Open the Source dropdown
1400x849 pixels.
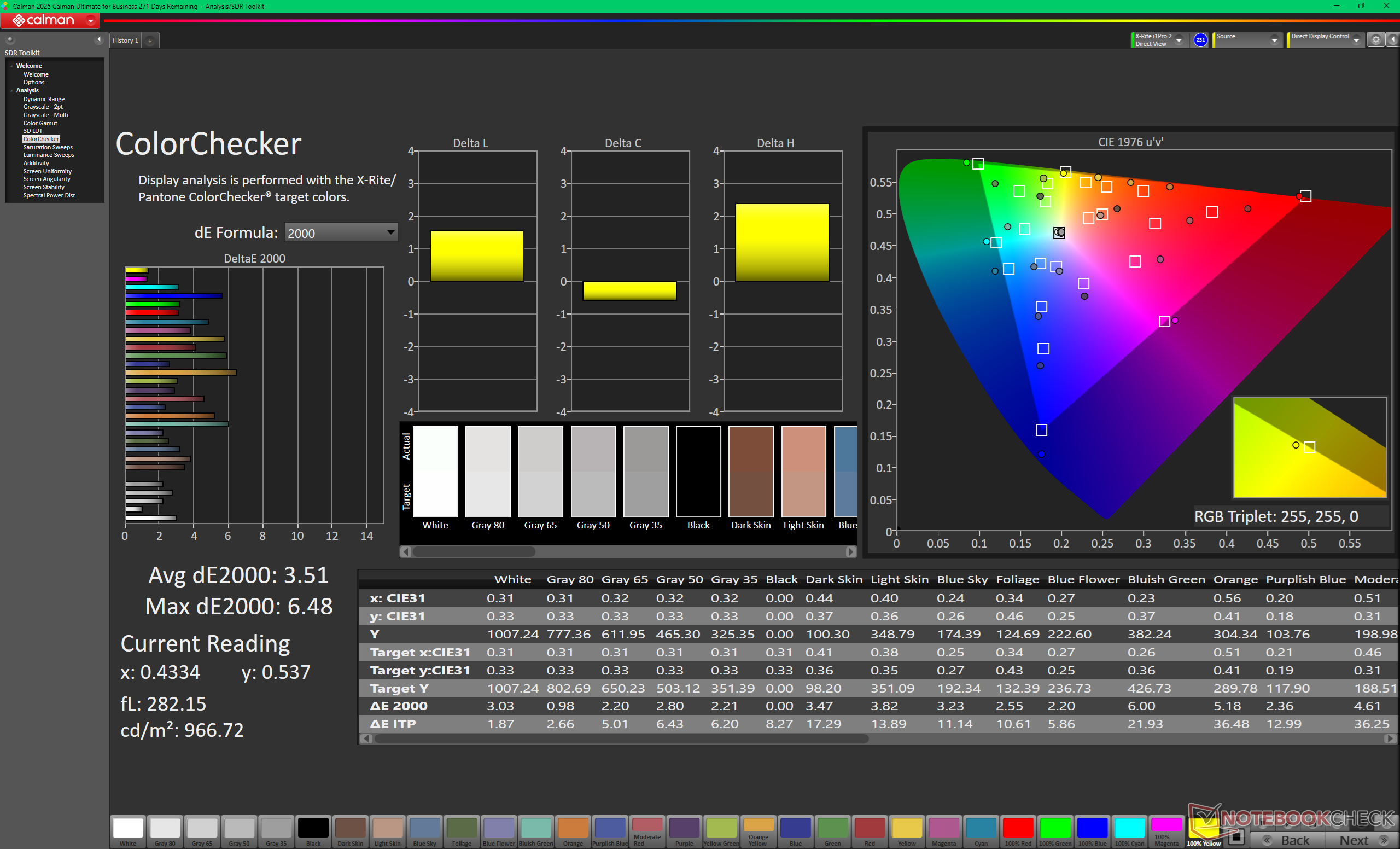pos(1274,40)
